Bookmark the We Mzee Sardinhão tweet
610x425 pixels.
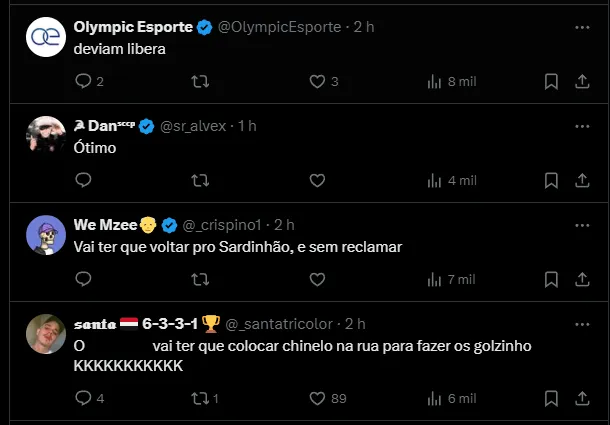coord(551,279)
